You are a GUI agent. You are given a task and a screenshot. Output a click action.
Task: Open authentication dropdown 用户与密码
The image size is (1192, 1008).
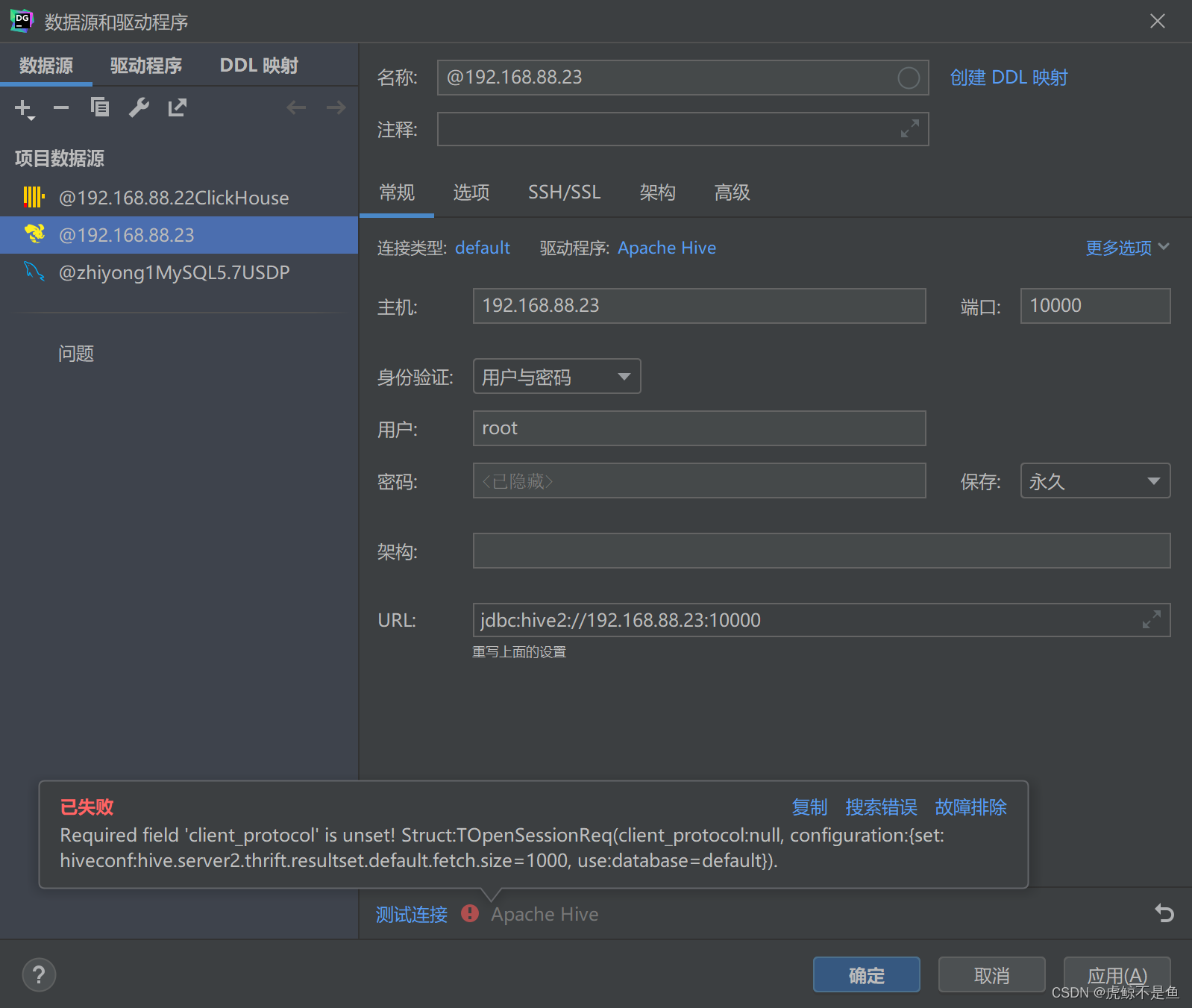[557, 376]
